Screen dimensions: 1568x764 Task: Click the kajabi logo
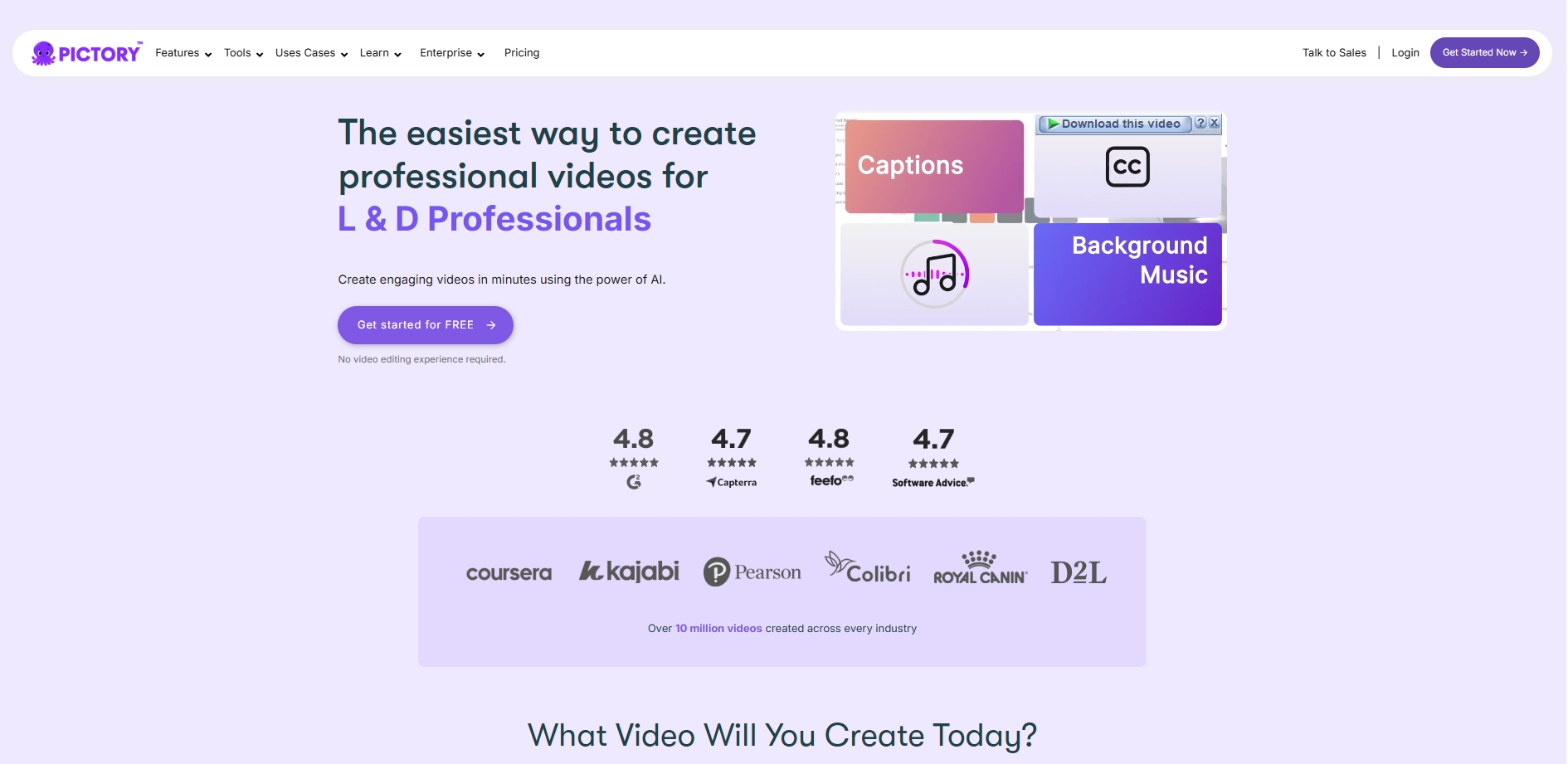point(629,571)
